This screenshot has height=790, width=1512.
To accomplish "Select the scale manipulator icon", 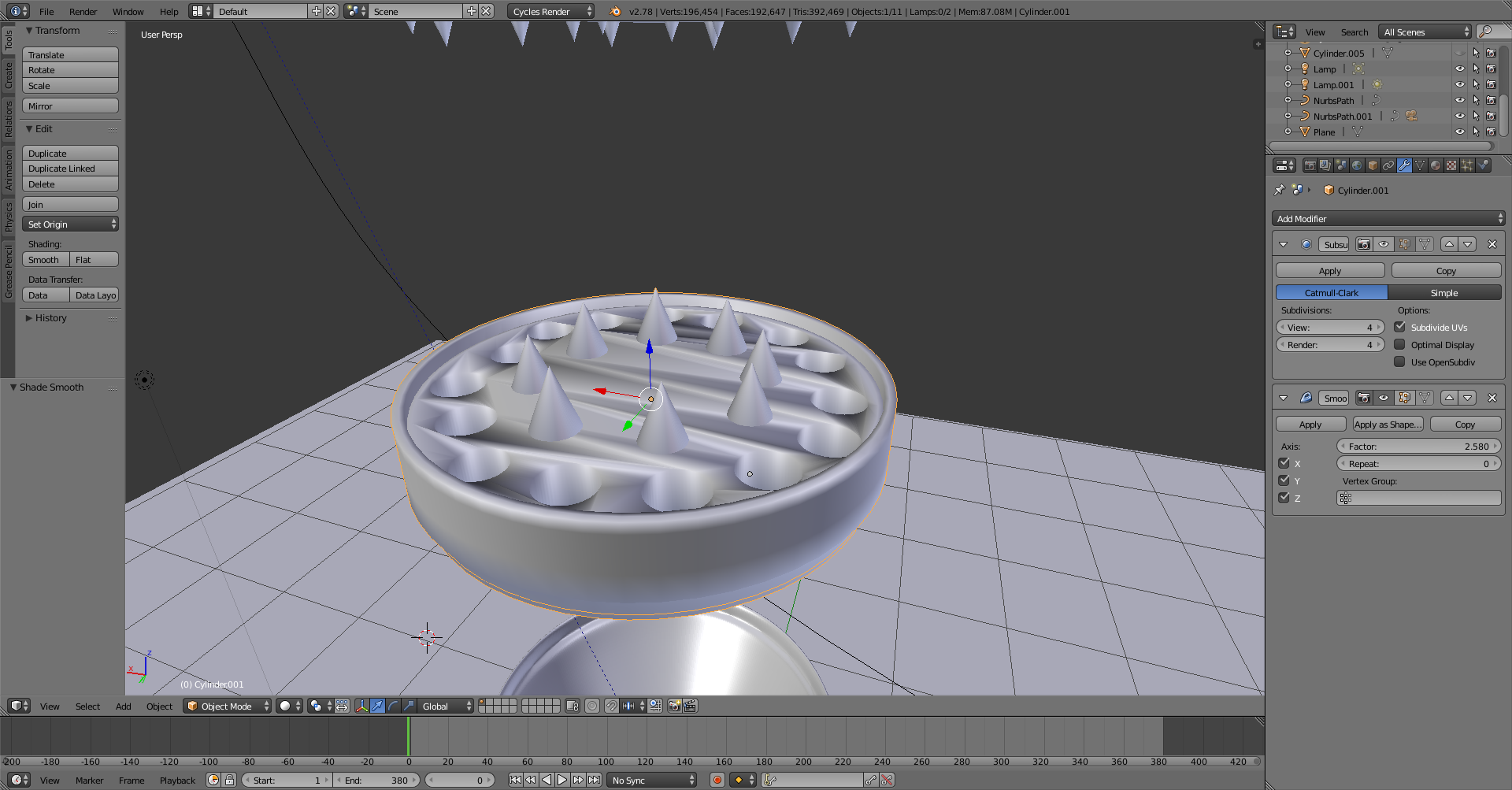I will coord(409,706).
